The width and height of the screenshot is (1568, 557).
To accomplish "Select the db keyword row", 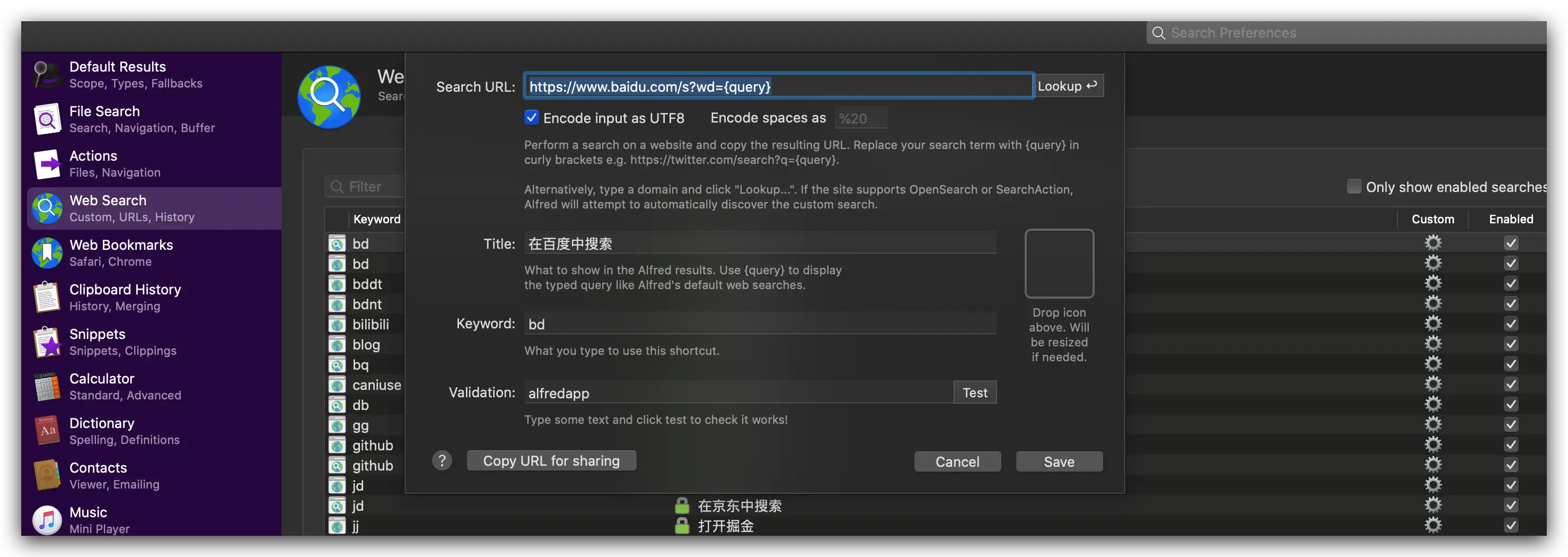I will [x=360, y=405].
